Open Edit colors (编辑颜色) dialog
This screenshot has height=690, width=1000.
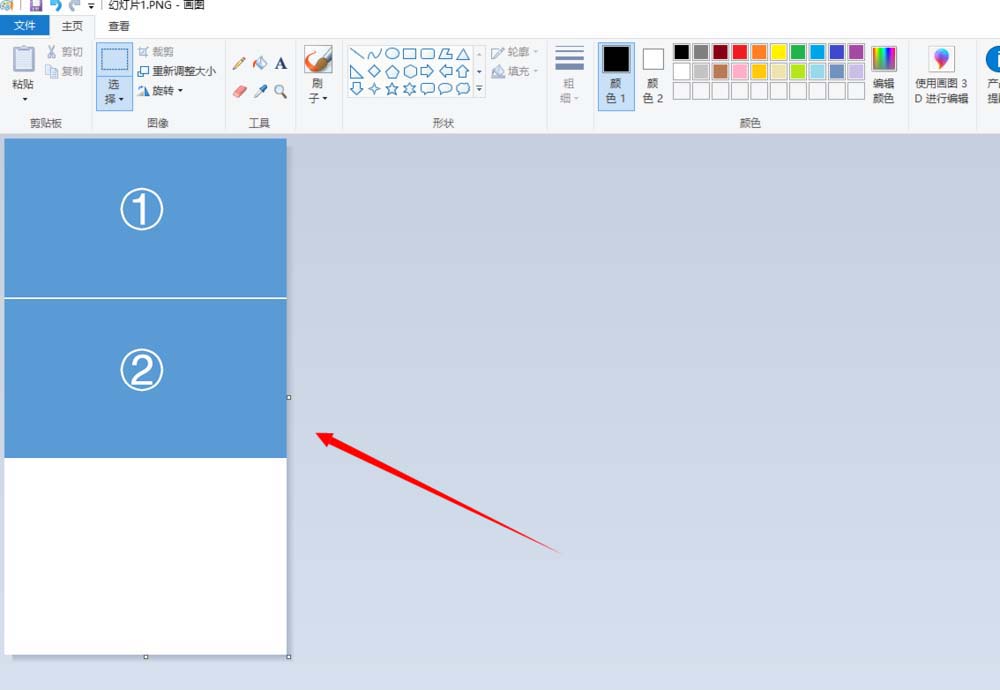click(883, 75)
